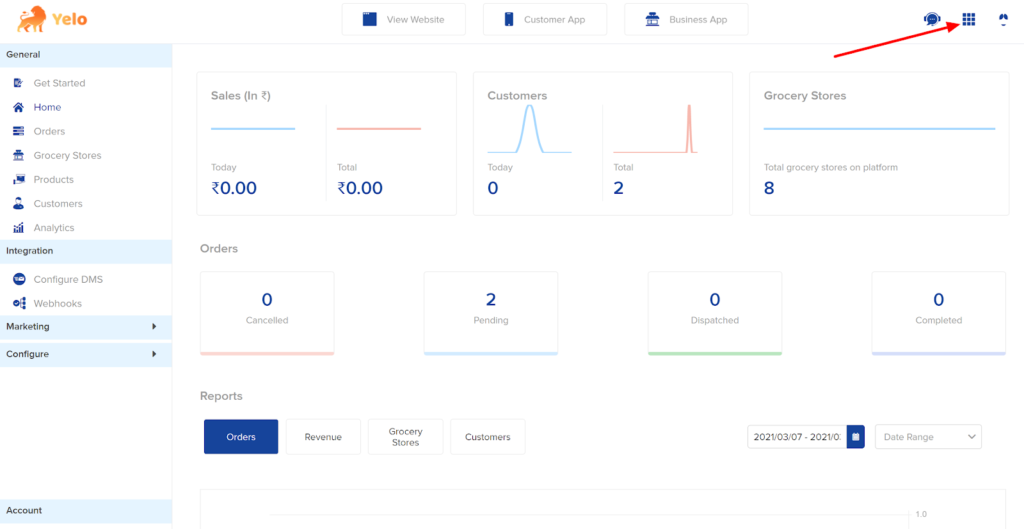
Task: Switch reports to the Revenue tab
Action: click(x=323, y=437)
